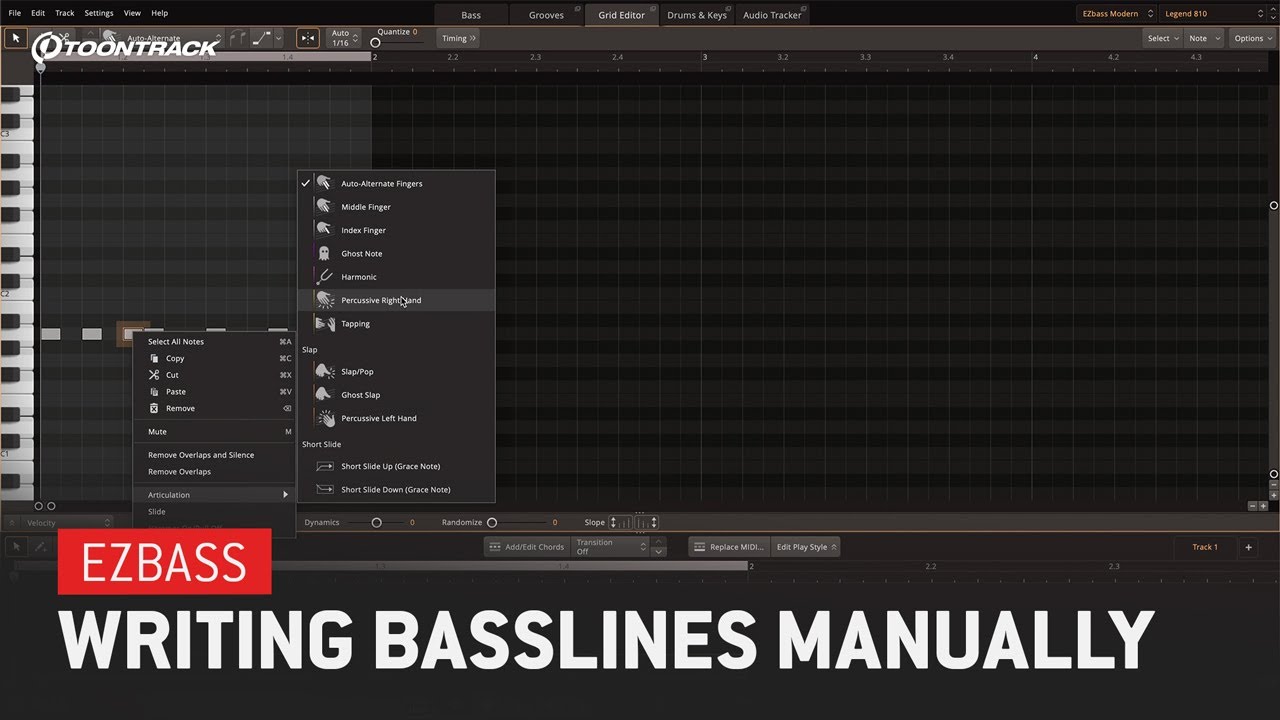Click the Ghost Slap articulation icon
The width and height of the screenshot is (1280, 720).
pos(324,395)
